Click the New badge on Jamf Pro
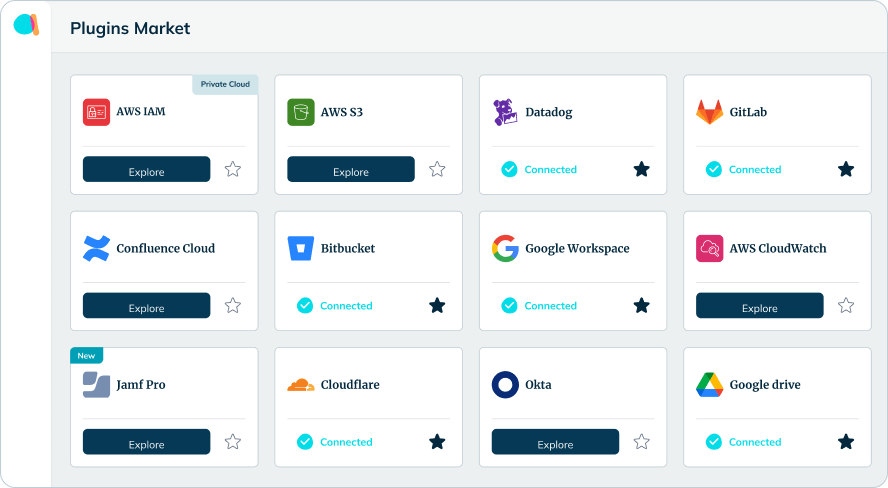 (x=86, y=356)
